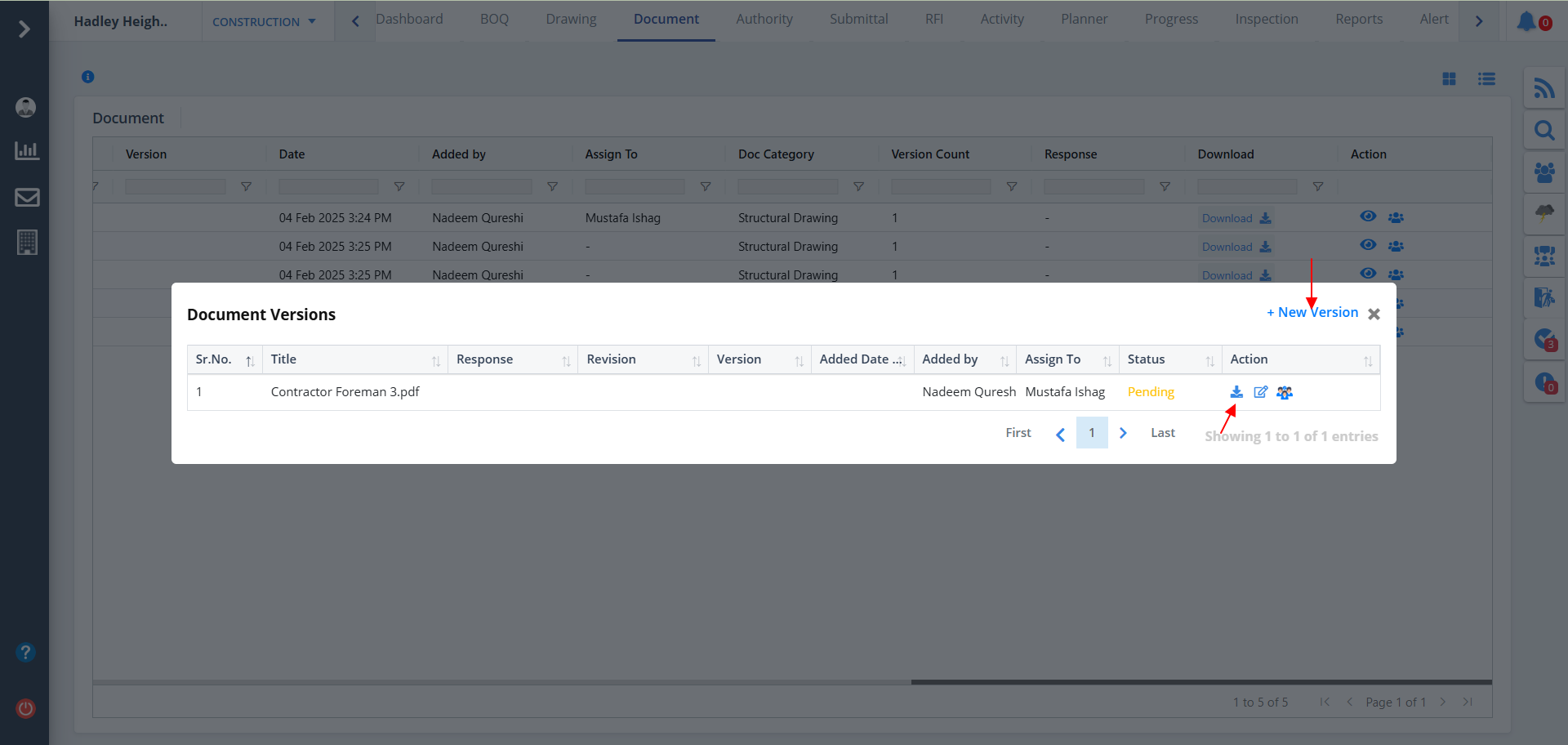This screenshot has height=745, width=1568.
Task: Click the power logout icon
Action: pyautogui.click(x=26, y=708)
